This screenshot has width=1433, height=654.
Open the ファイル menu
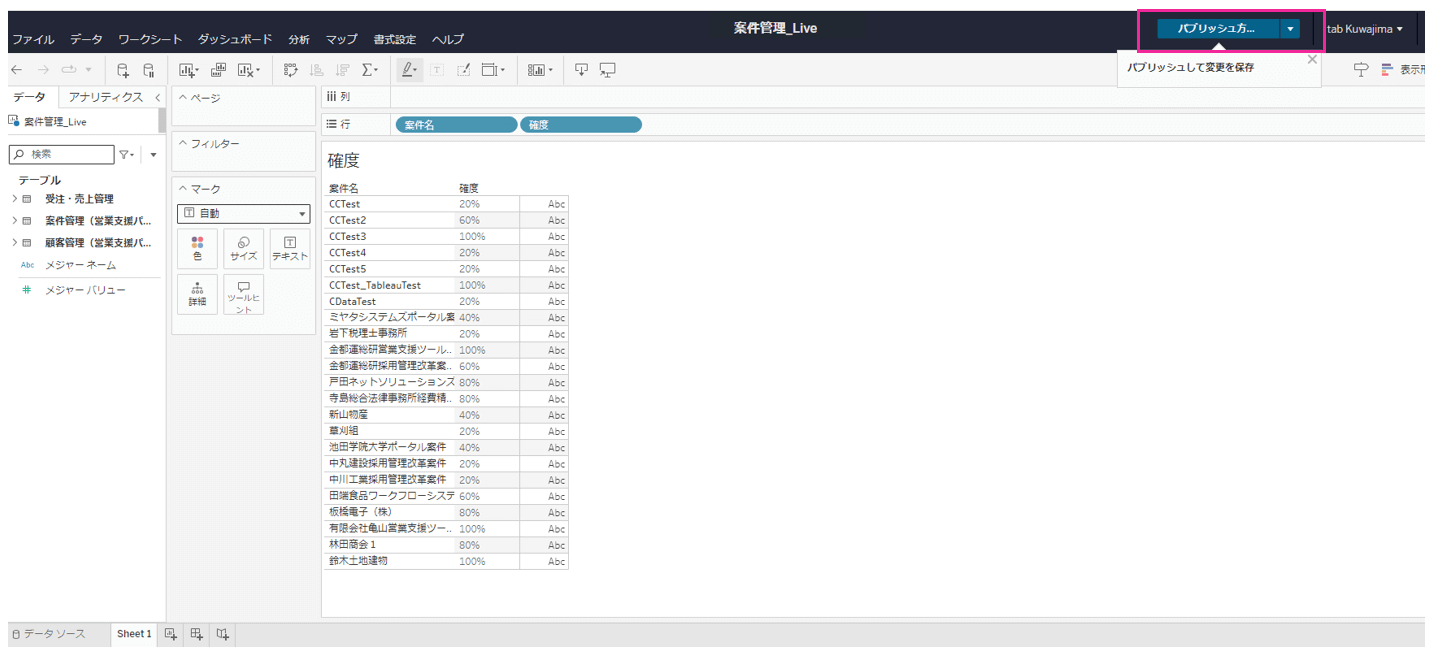[x=33, y=39]
